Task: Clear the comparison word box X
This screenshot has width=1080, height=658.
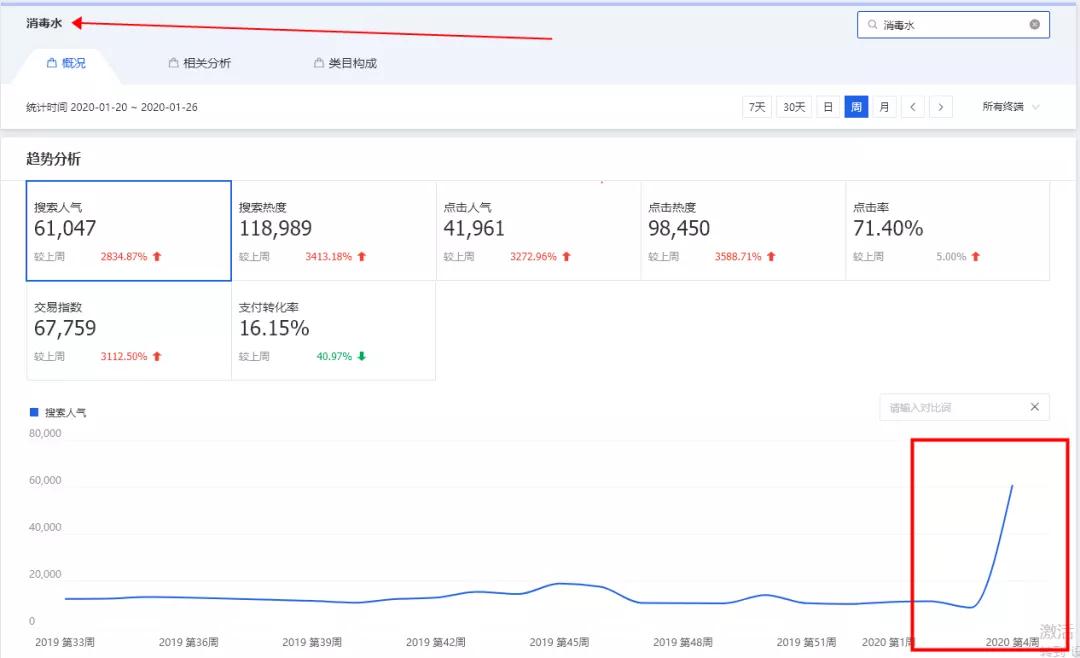Action: [x=1035, y=407]
